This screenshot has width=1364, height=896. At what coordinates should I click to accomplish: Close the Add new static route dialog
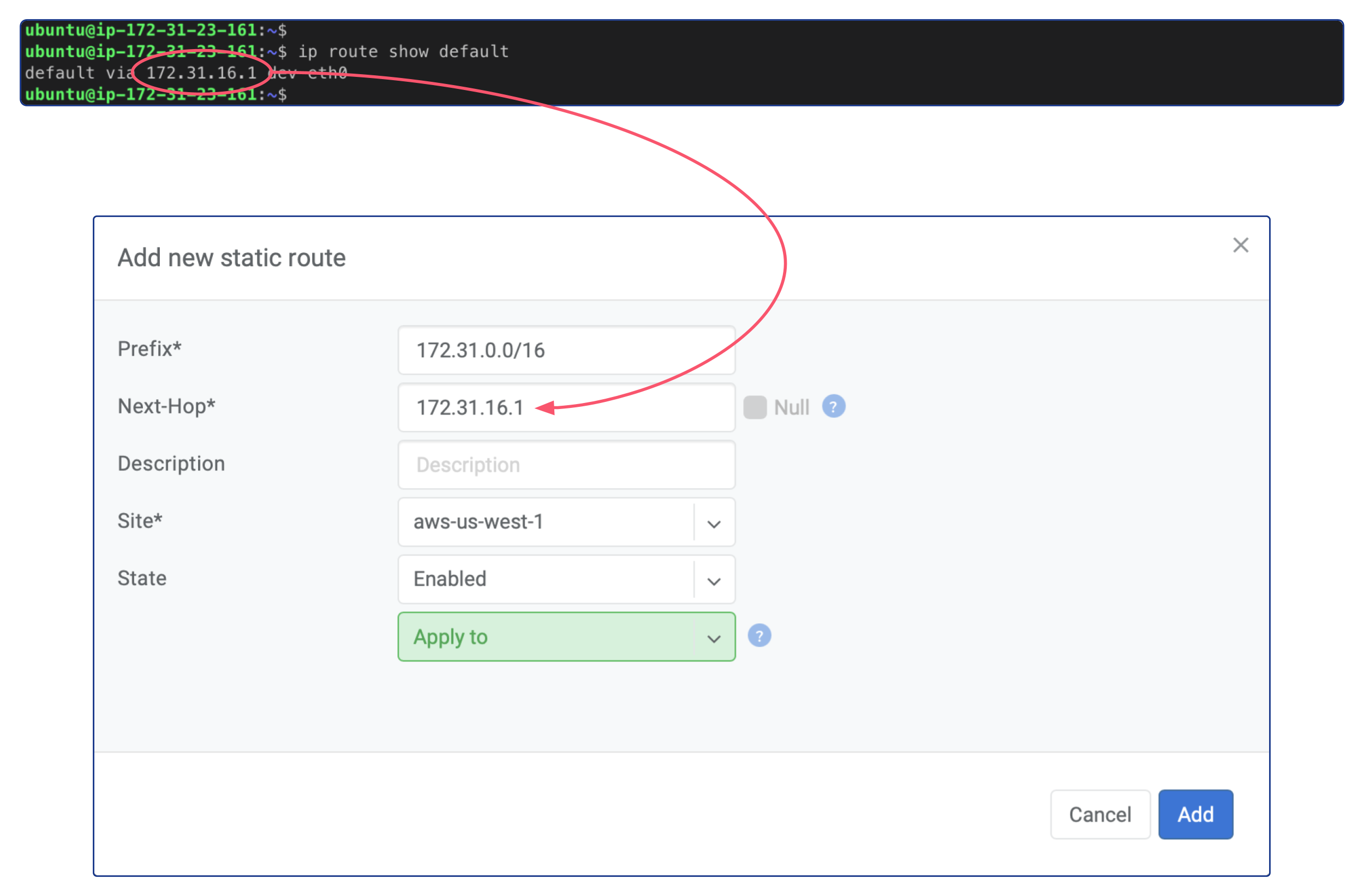click(1241, 245)
